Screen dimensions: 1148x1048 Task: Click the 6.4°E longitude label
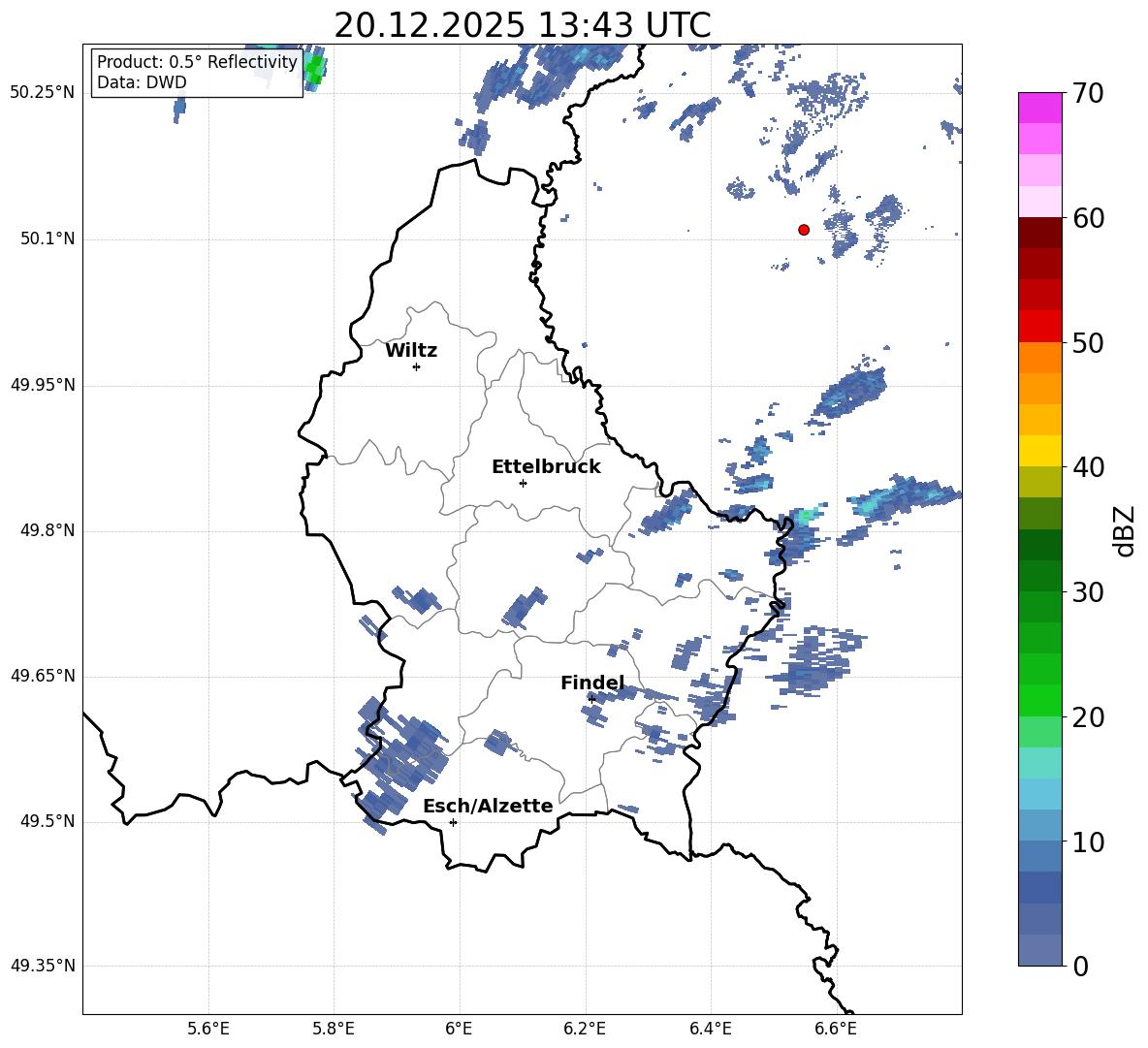point(710,1029)
